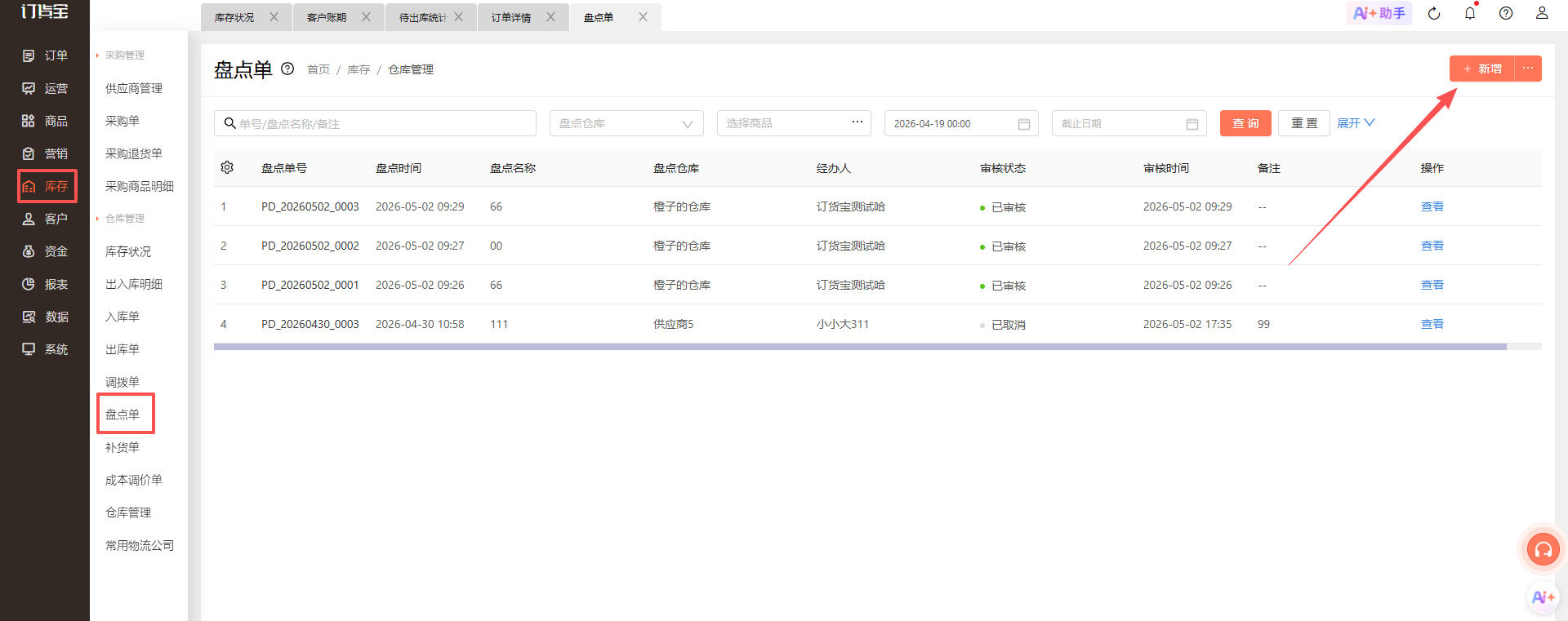Image resolution: width=1568 pixels, height=621 pixels.
Task: Click the 查询 search button
Action: click(x=1245, y=123)
